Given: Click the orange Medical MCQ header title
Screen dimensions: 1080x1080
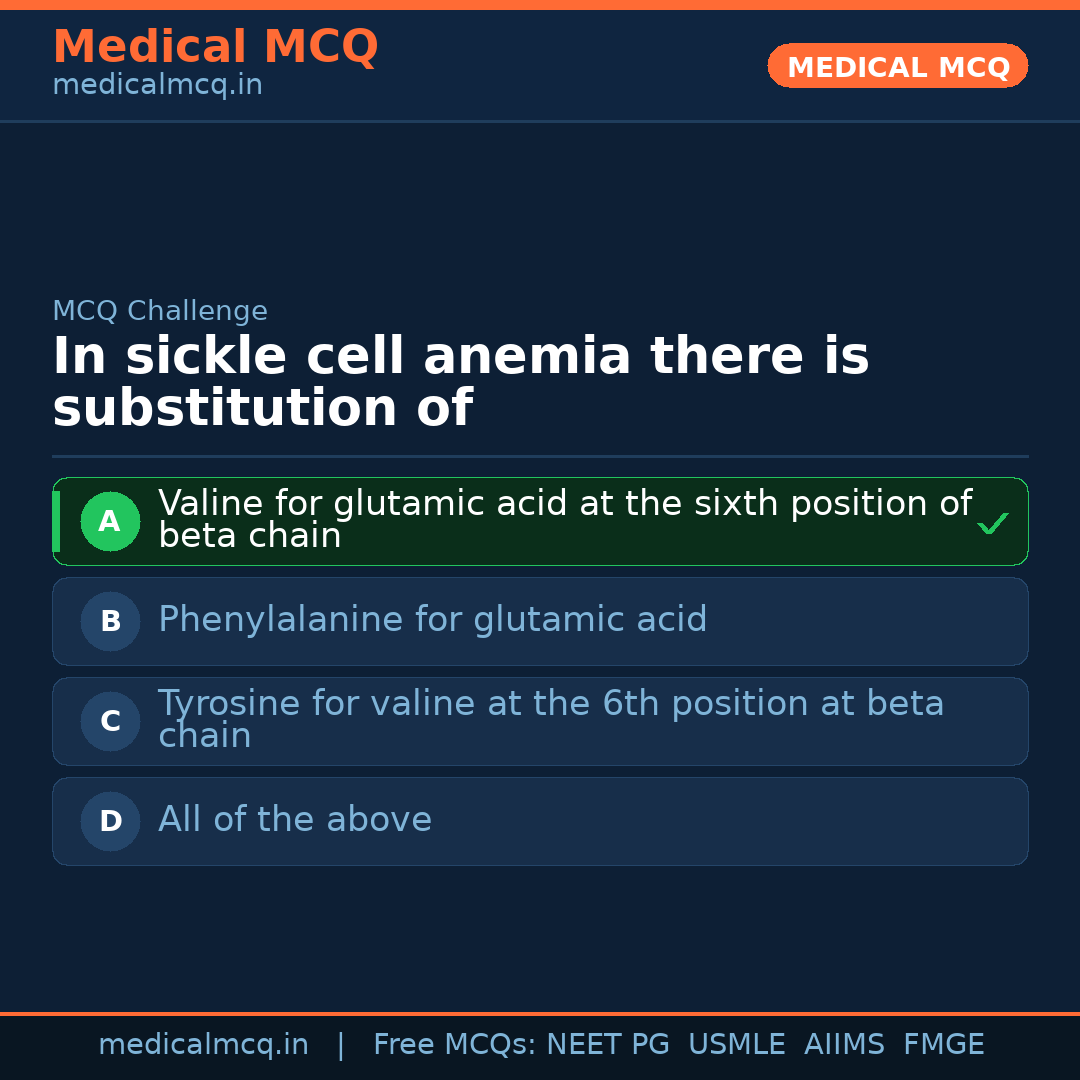Looking at the screenshot, I should click(x=215, y=47).
